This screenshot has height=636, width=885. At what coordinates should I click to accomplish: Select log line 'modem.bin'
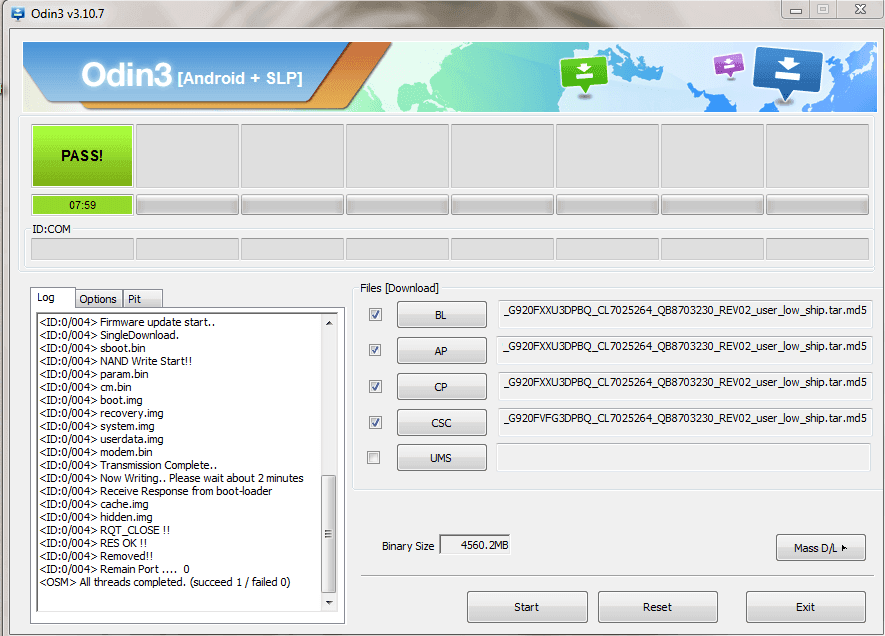[x=96, y=452]
